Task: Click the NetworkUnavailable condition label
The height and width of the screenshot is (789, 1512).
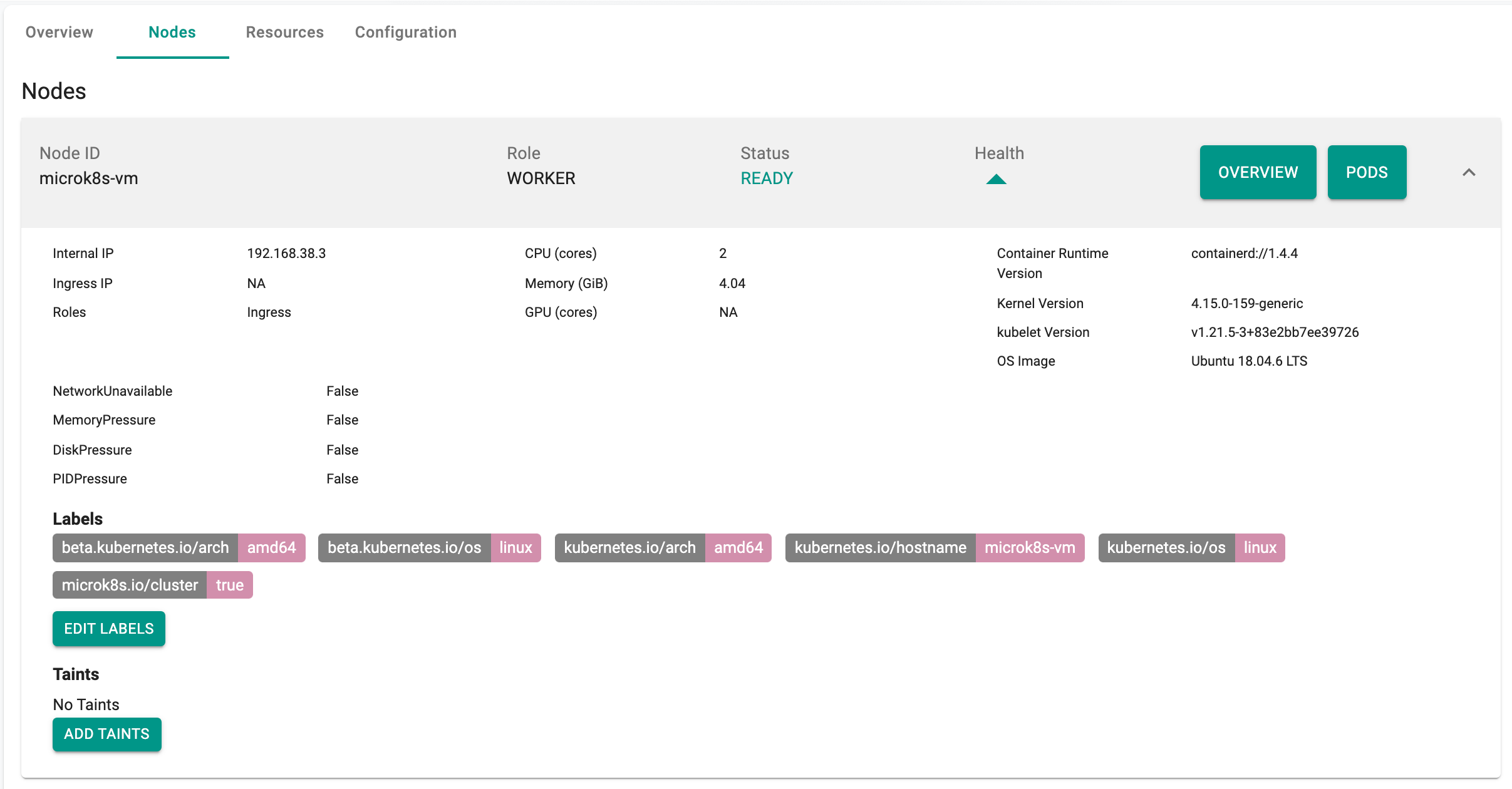Action: 113,391
